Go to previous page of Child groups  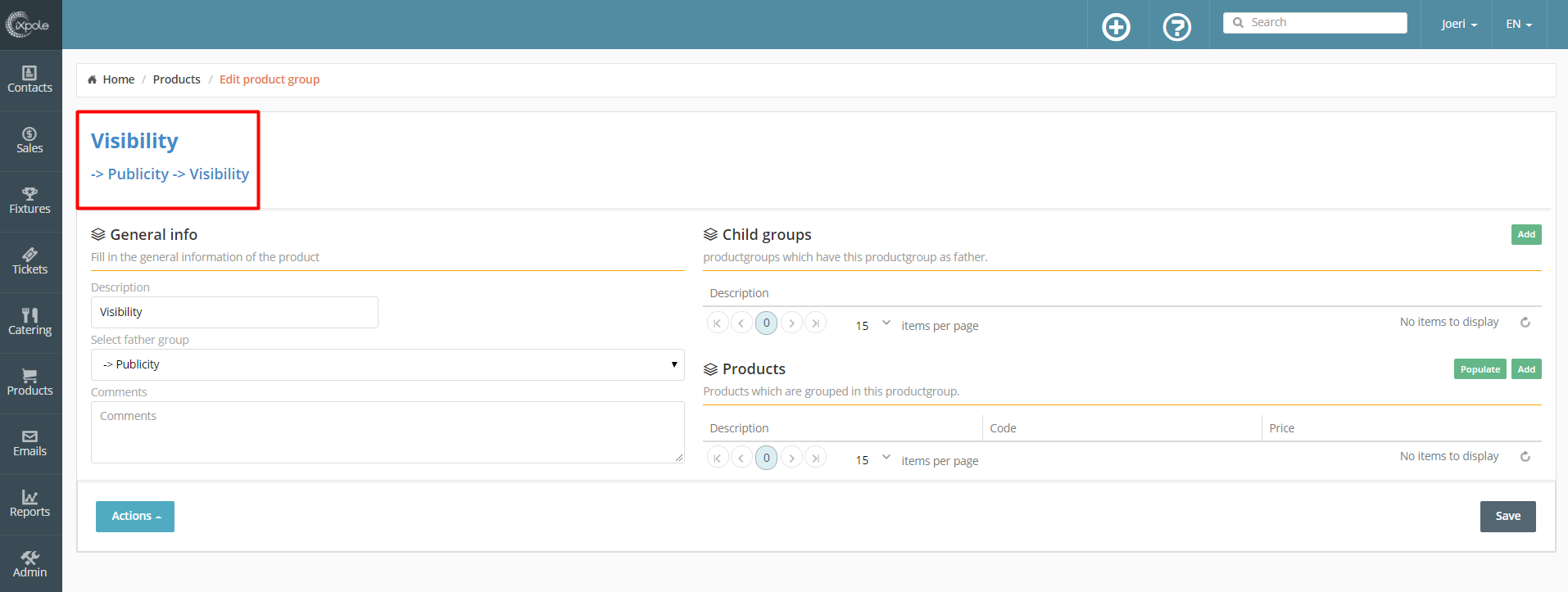pos(741,323)
